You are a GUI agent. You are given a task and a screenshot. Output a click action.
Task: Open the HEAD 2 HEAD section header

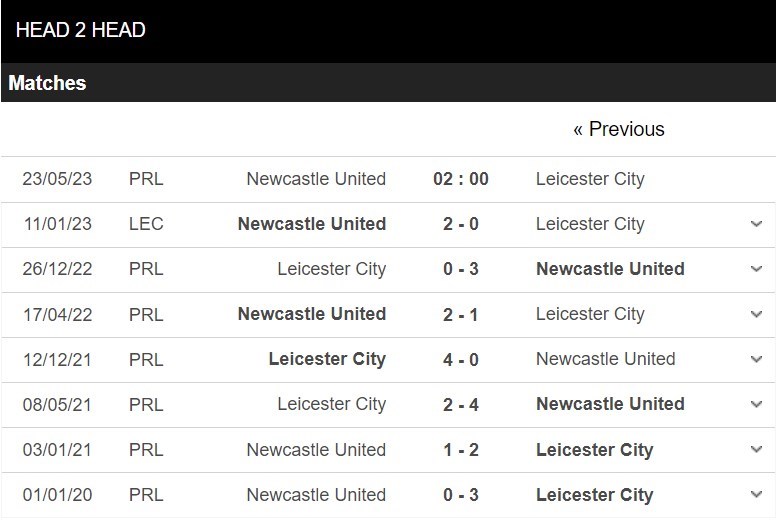point(81,30)
